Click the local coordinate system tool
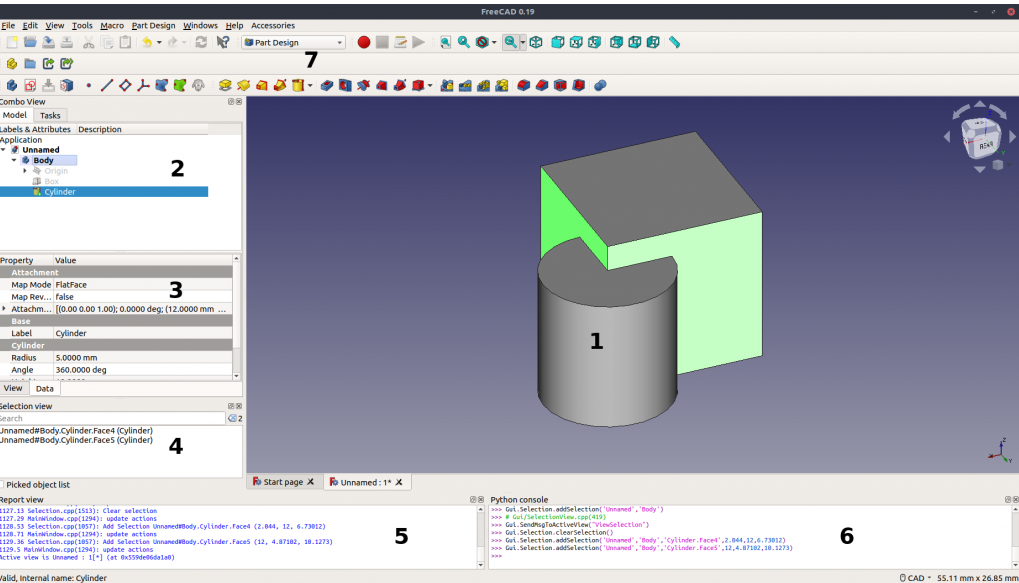1019x583 pixels. pyautogui.click(x=143, y=85)
